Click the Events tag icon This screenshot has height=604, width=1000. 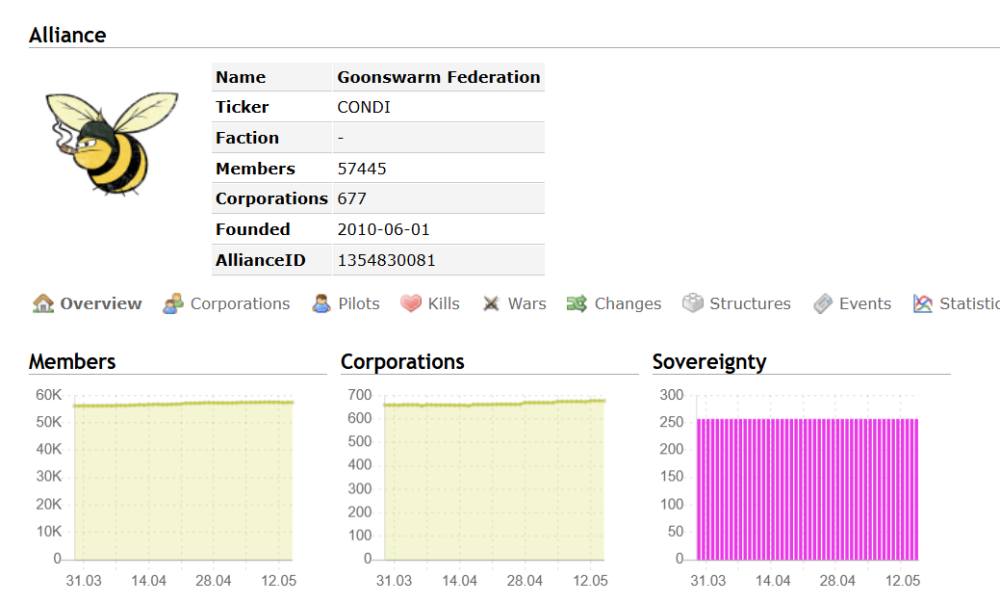tap(823, 304)
